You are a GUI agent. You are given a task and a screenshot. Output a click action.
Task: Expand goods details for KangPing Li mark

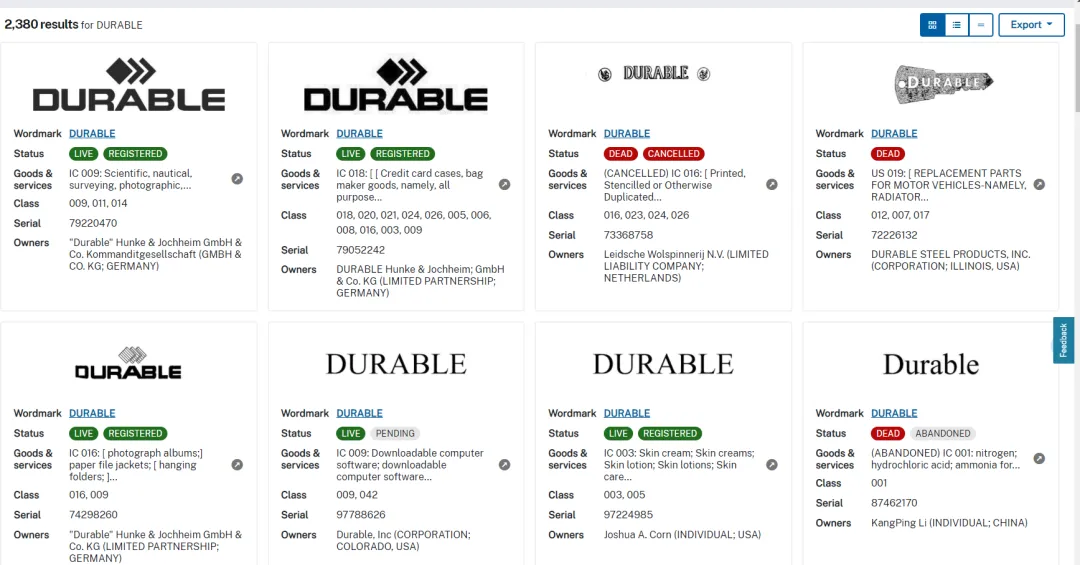click(1039, 458)
